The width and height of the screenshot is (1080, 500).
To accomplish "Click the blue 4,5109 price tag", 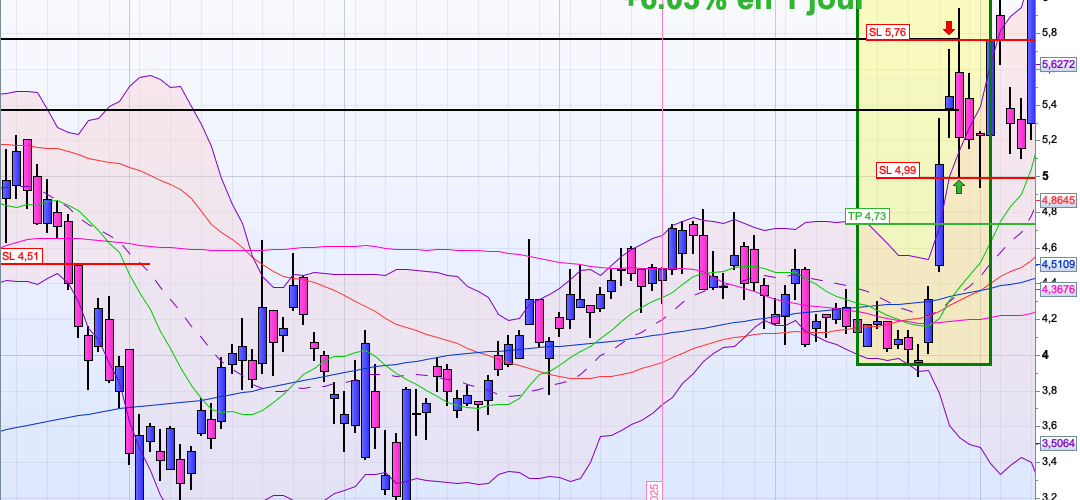I will click(x=1058, y=264).
